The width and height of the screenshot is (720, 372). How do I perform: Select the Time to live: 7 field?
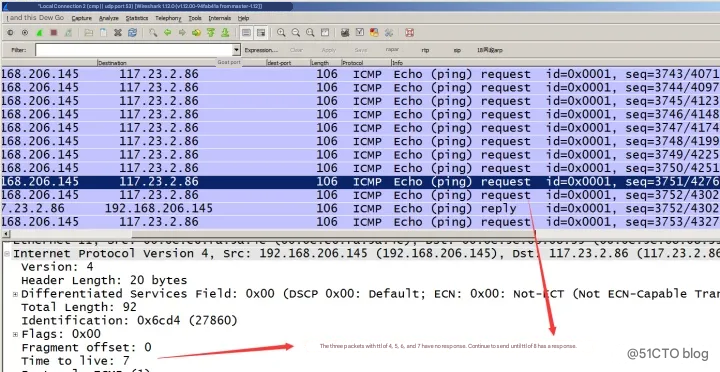tap(75, 361)
